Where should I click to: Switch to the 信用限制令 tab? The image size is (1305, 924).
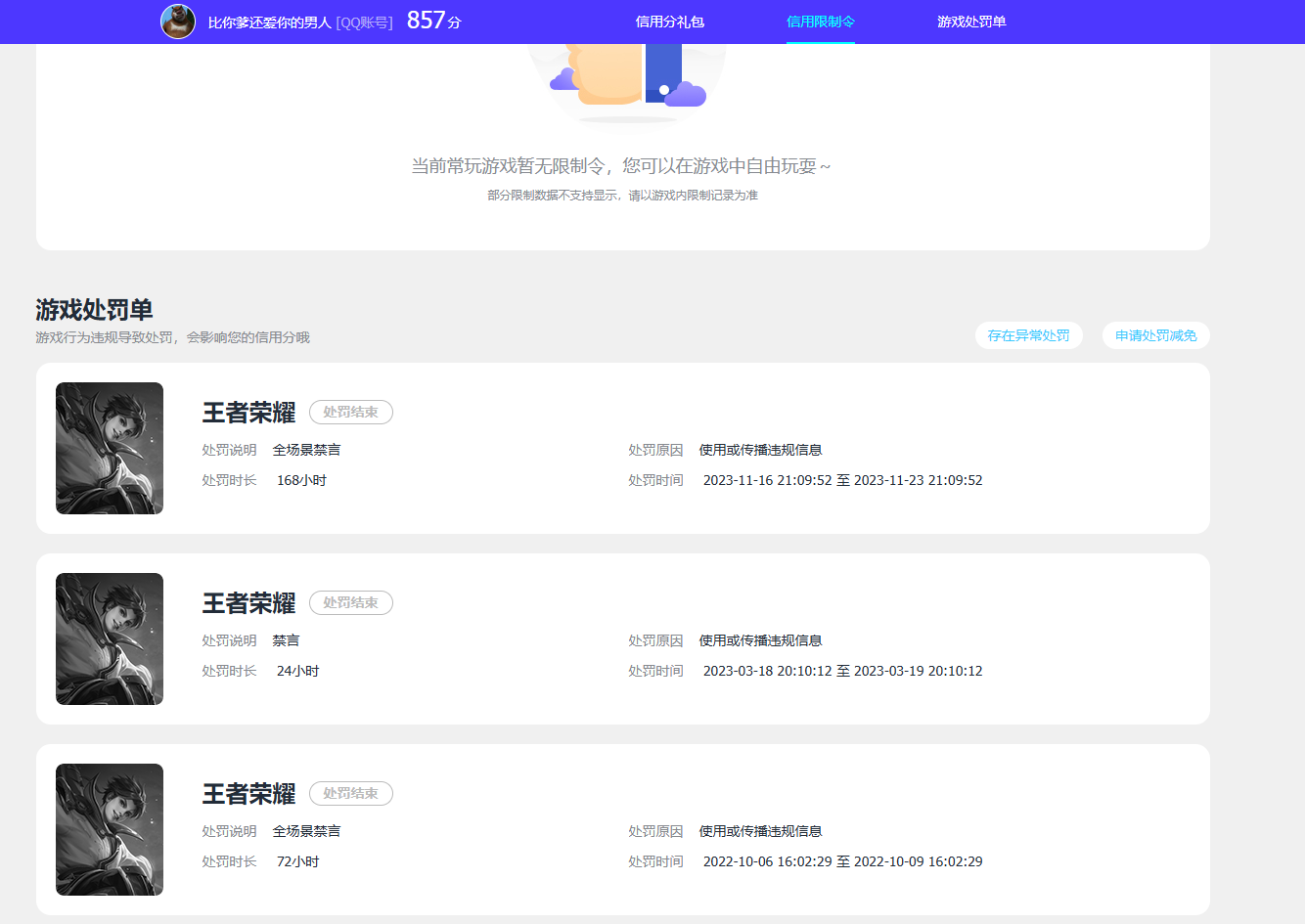pyautogui.click(x=821, y=22)
